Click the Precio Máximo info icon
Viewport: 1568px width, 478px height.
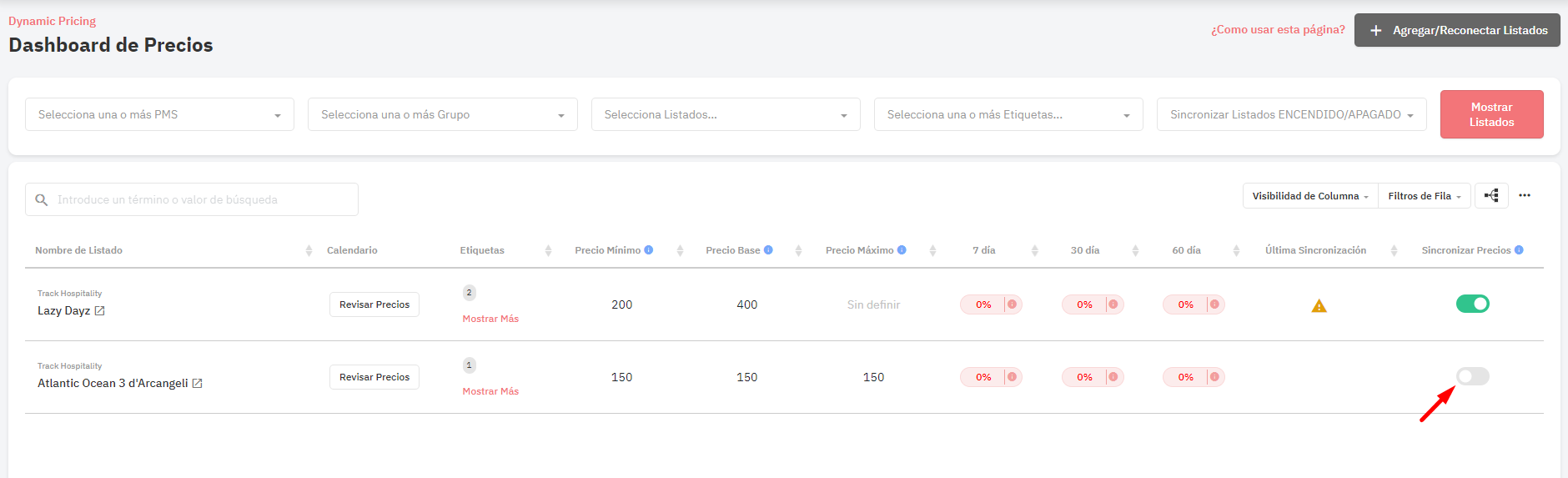coord(902,250)
